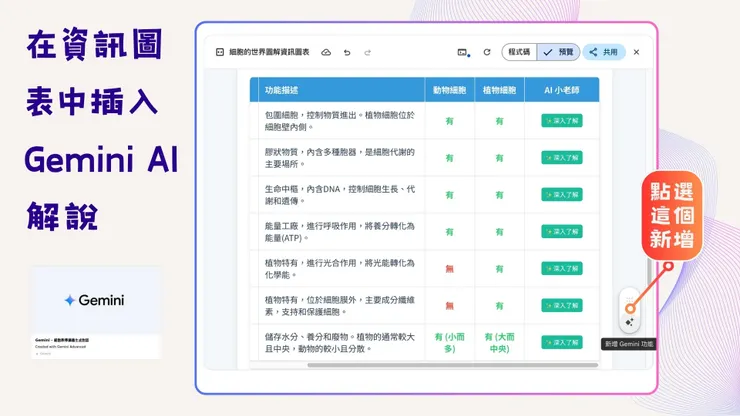
Task: Click 深入了解 for the 光合作用 row
Action: click(562, 268)
